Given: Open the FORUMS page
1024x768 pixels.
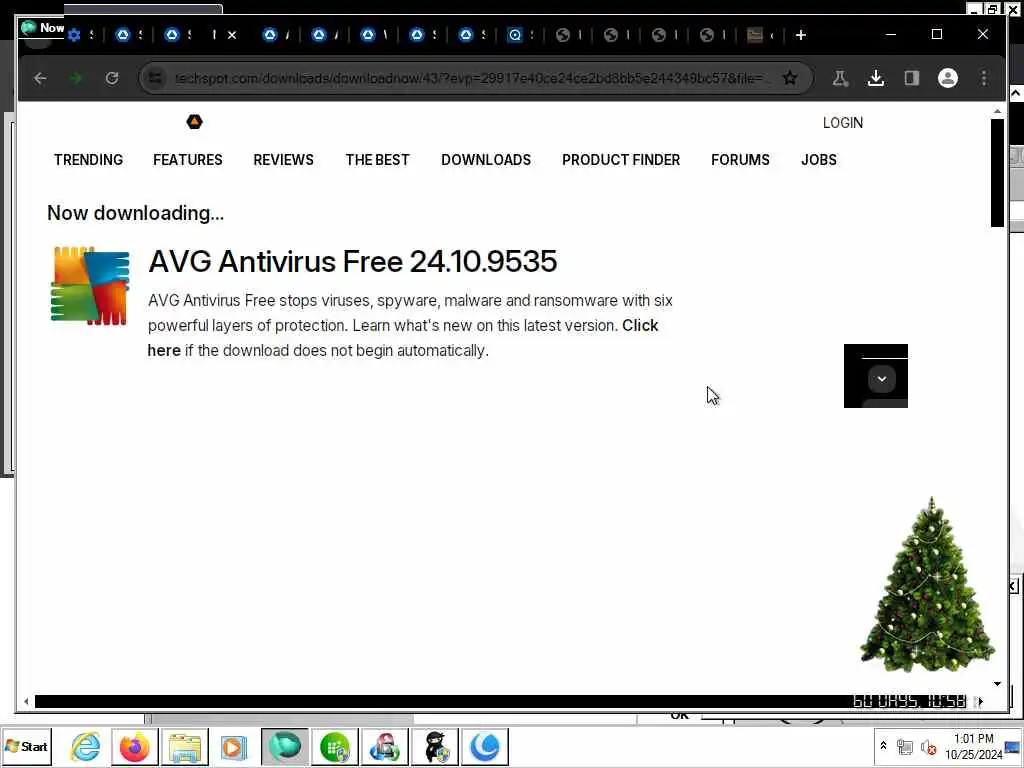Looking at the screenshot, I should (741, 160).
